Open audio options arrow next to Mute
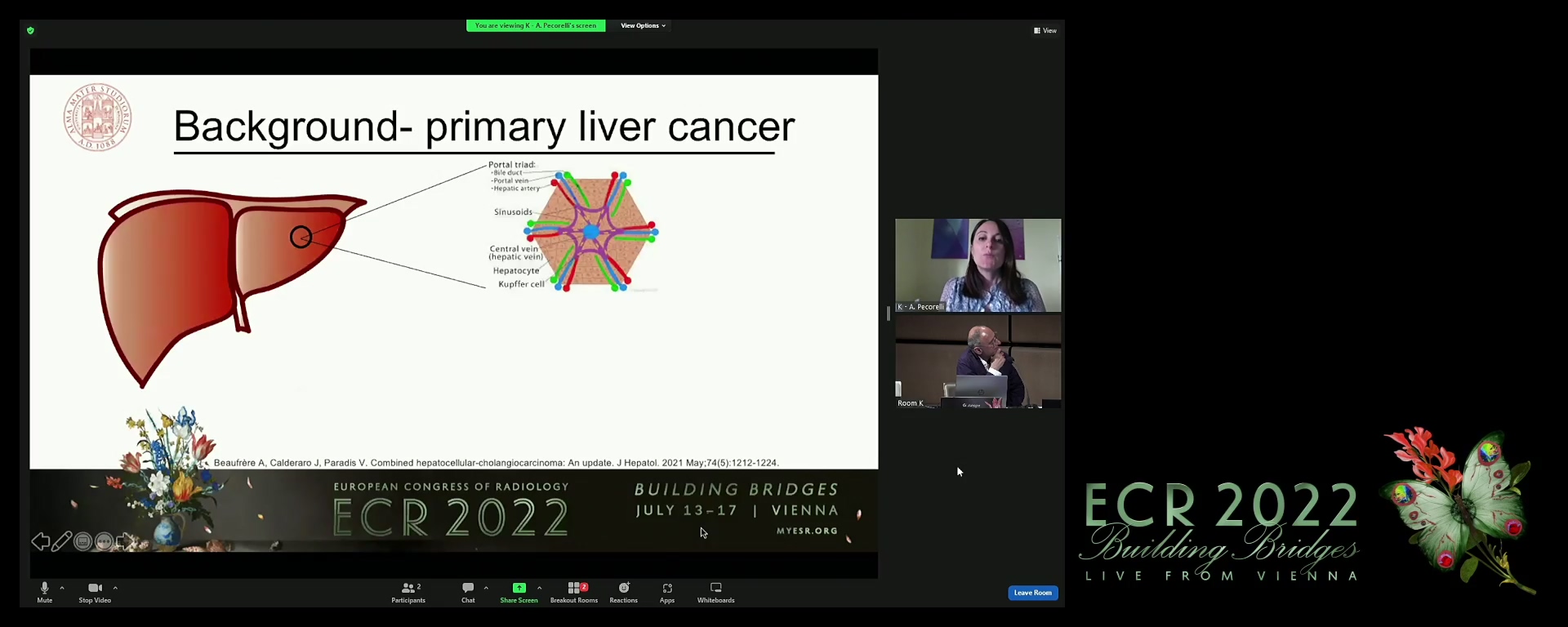 62,588
